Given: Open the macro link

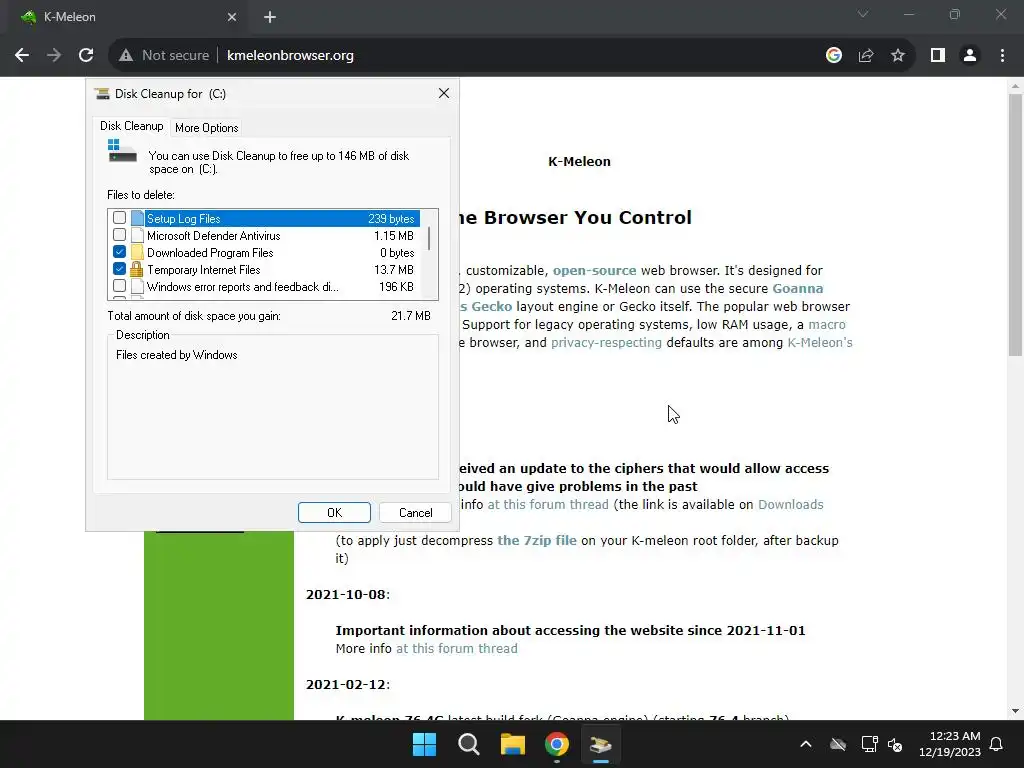Looking at the screenshot, I should [827, 325].
